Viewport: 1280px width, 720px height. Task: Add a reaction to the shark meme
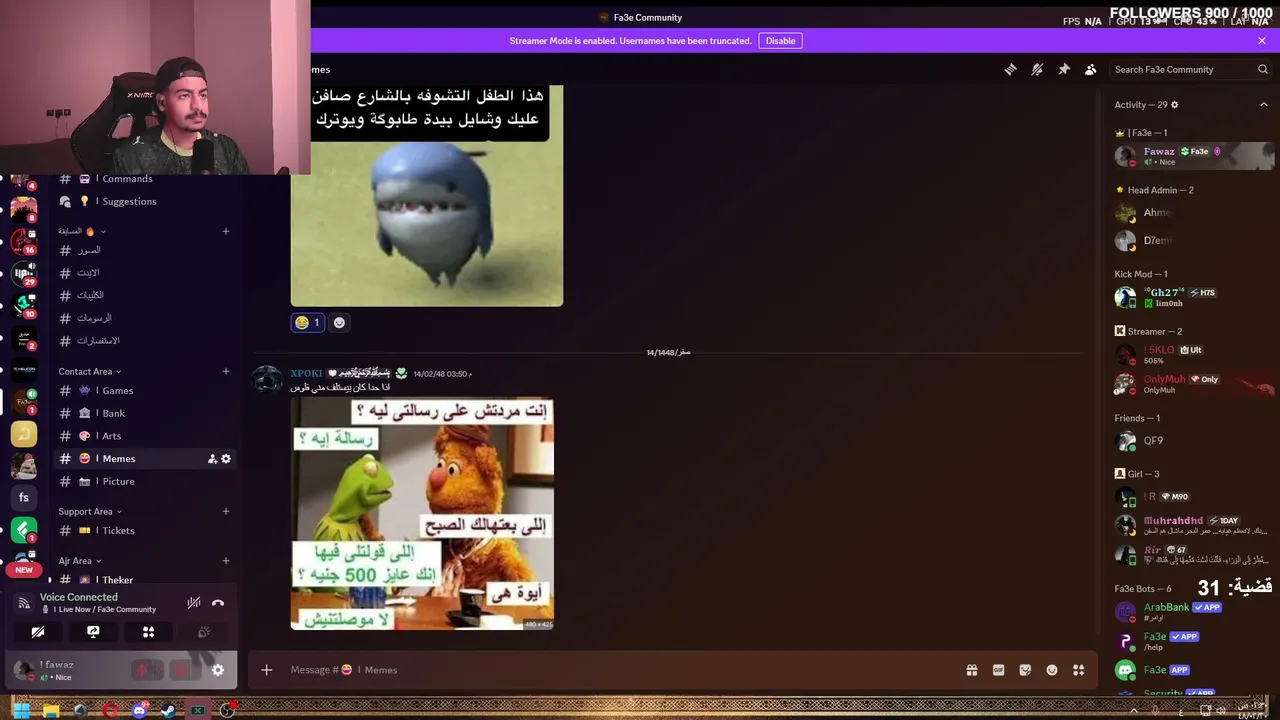pos(339,323)
